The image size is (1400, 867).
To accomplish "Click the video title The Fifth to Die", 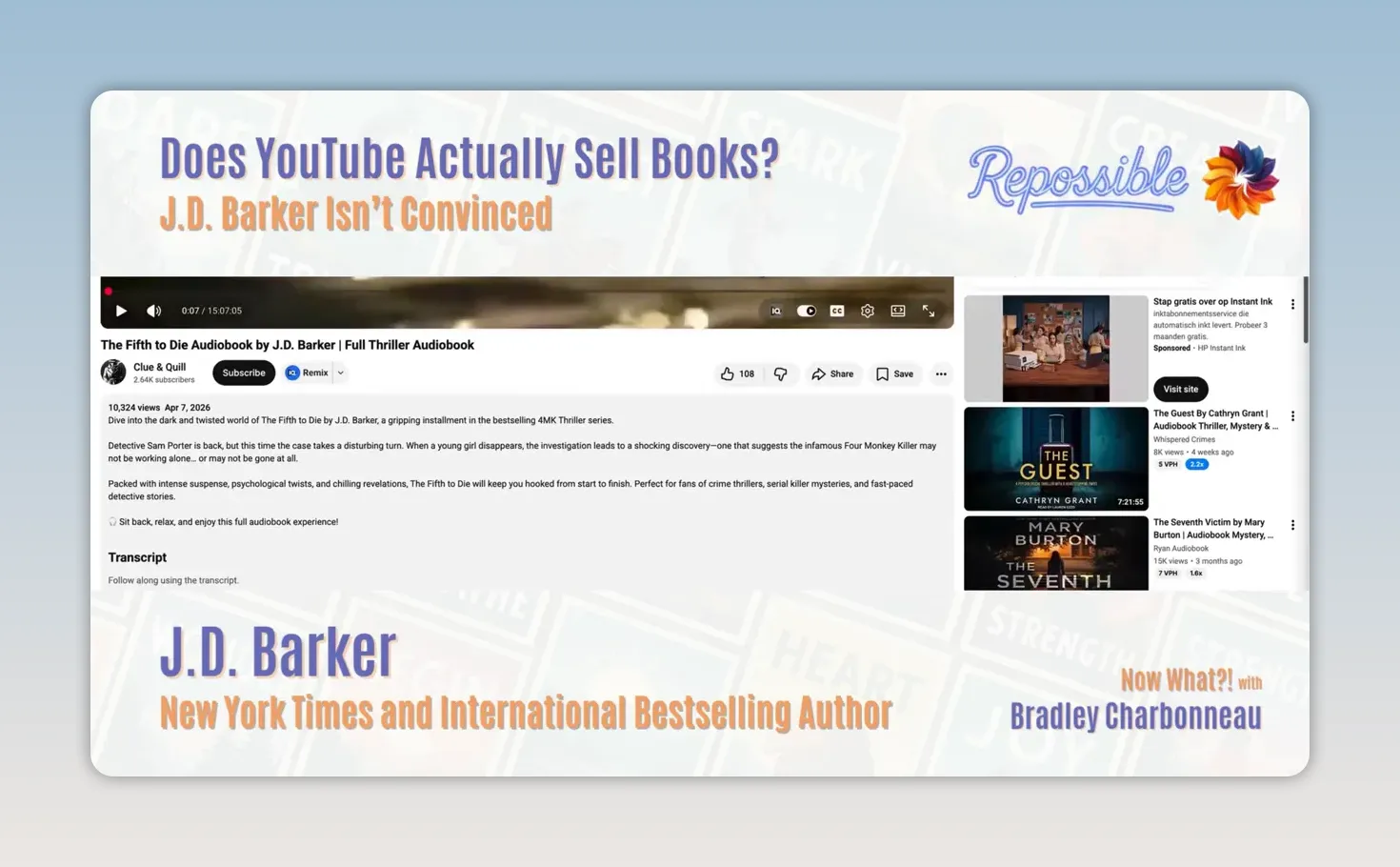I will point(288,345).
